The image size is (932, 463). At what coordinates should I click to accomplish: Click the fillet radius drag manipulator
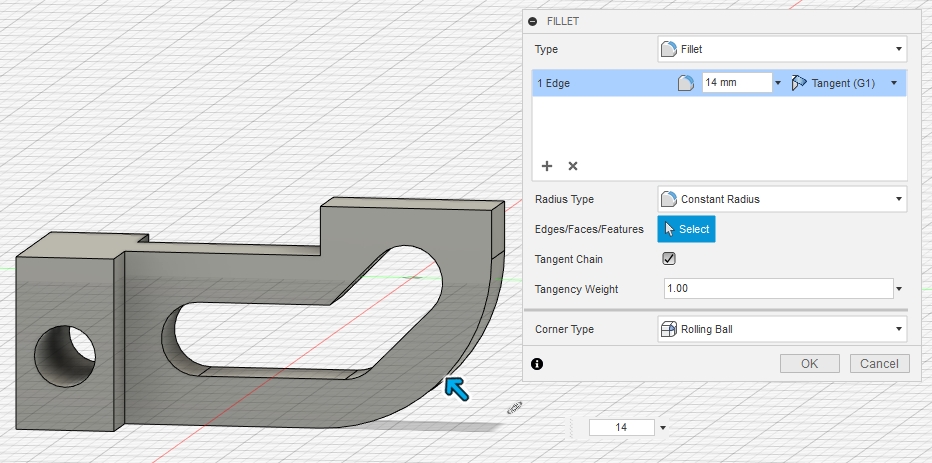click(456, 388)
